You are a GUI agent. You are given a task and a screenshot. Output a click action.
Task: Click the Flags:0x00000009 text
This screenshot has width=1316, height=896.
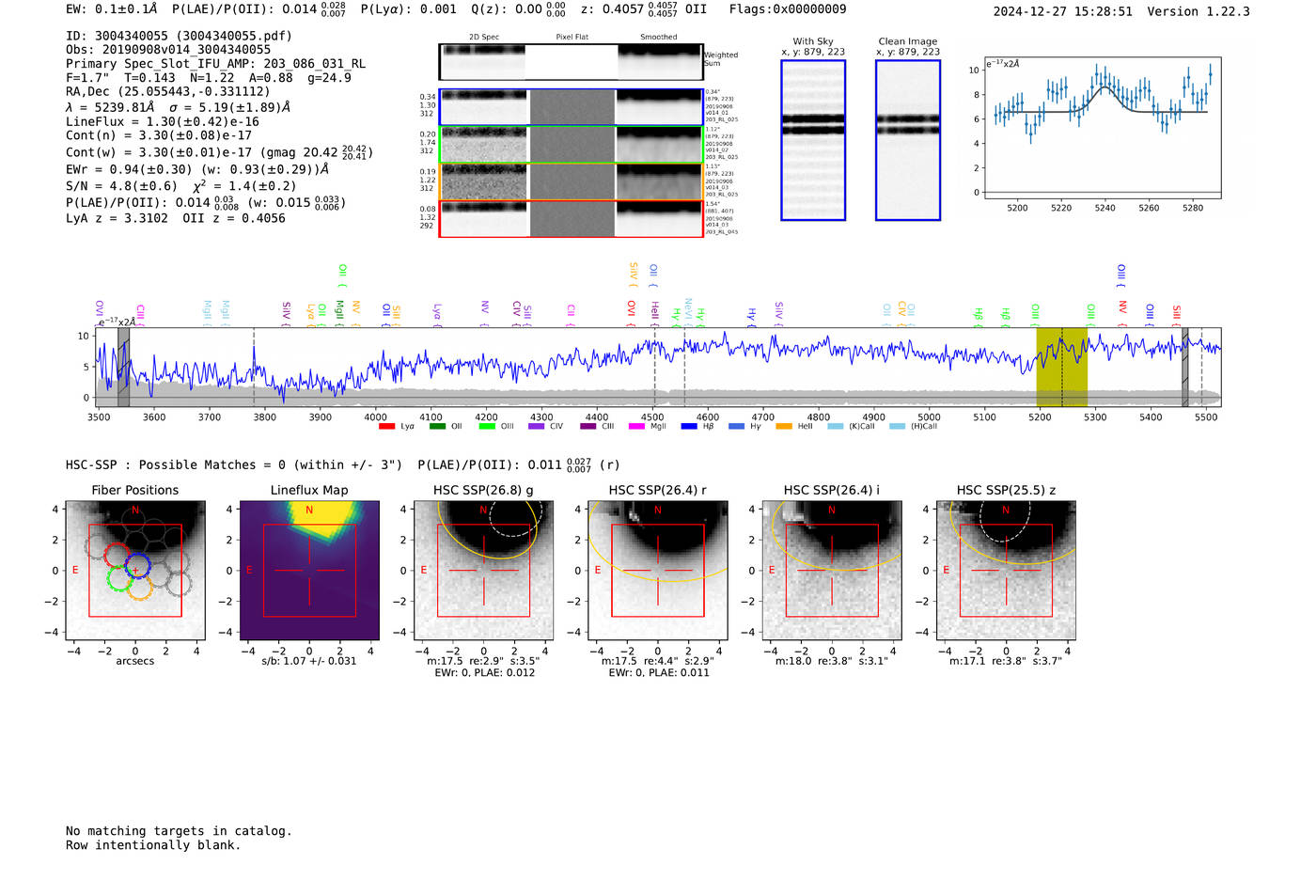click(788, 8)
